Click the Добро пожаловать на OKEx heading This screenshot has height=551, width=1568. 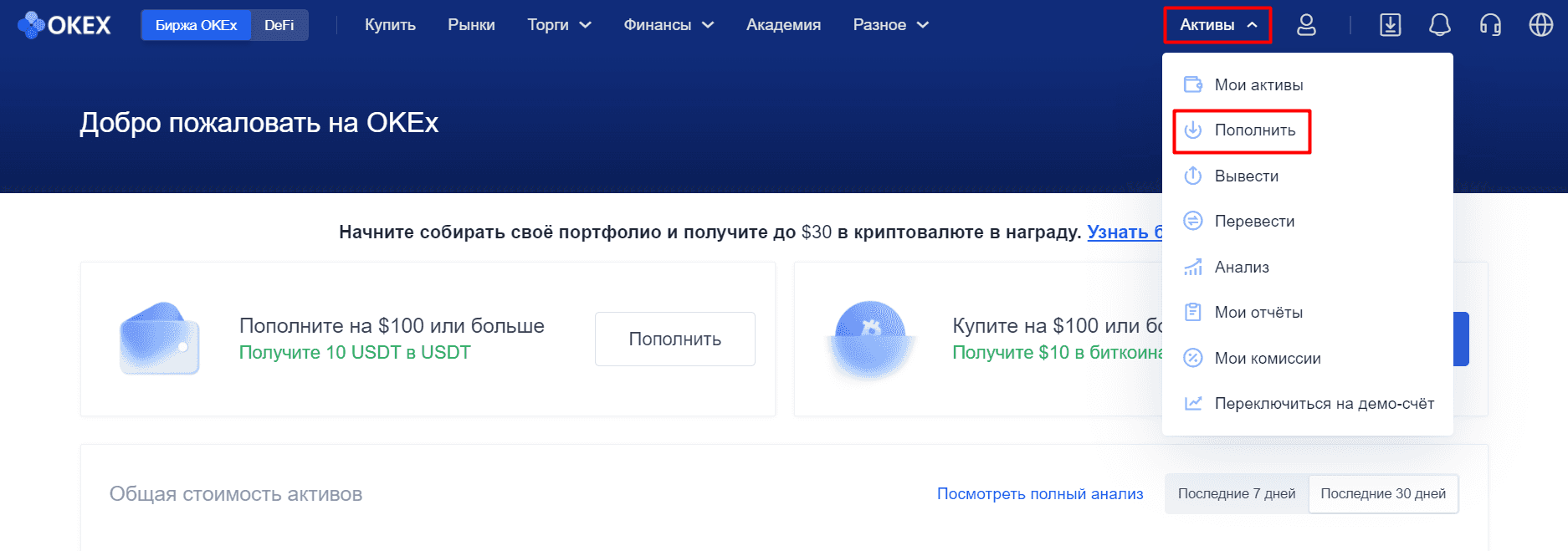259,123
